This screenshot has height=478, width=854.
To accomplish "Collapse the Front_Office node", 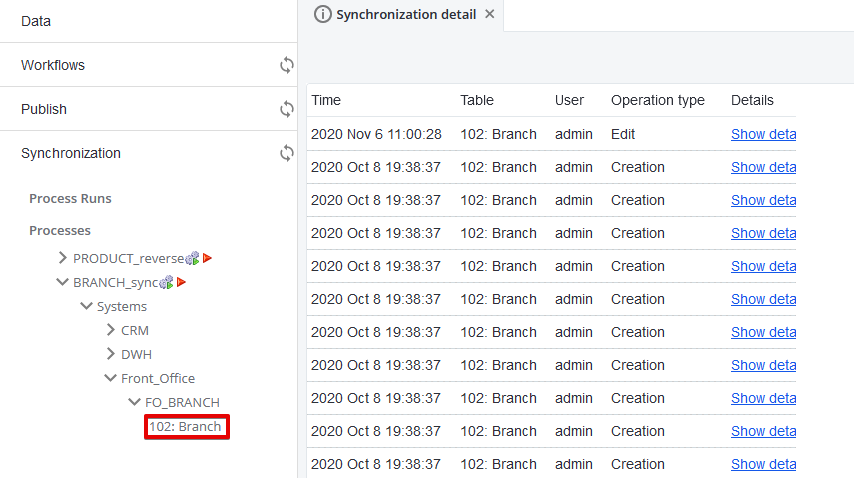I will tap(111, 378).
